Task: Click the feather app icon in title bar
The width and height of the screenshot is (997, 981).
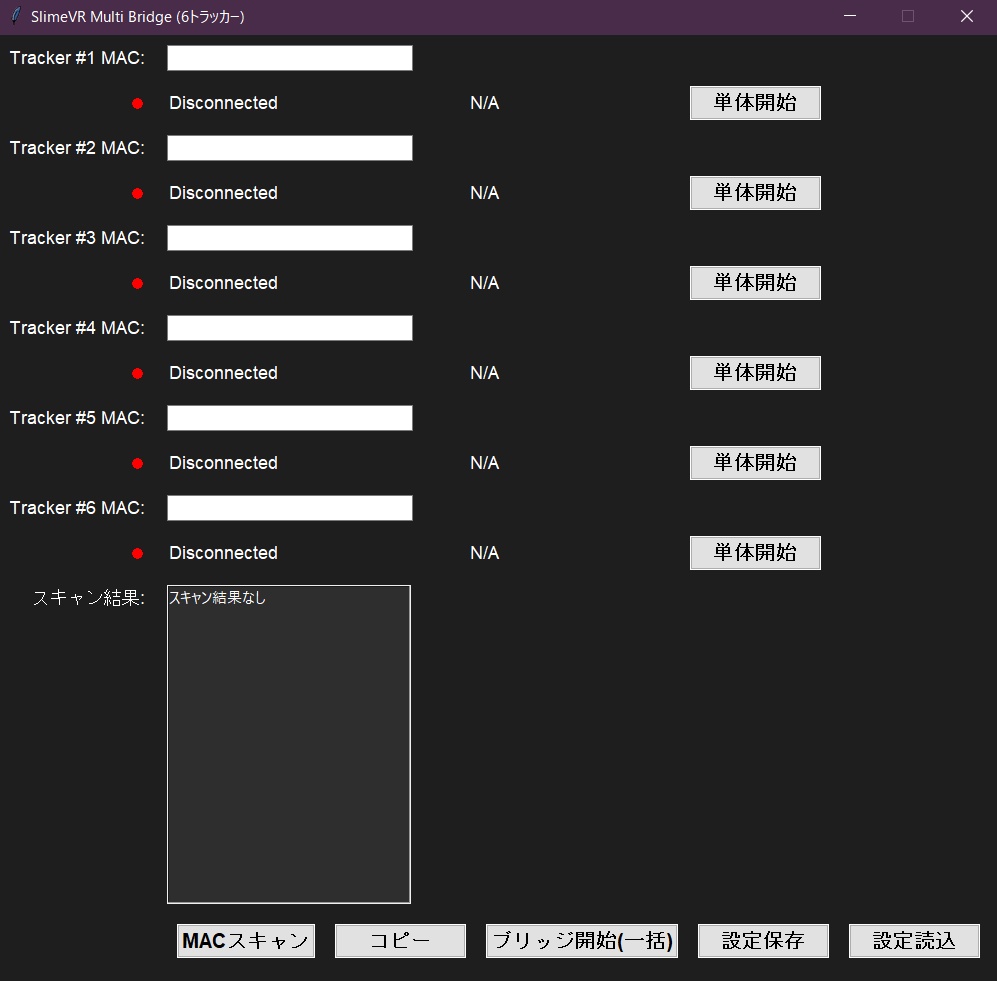Action: [16, 16]
